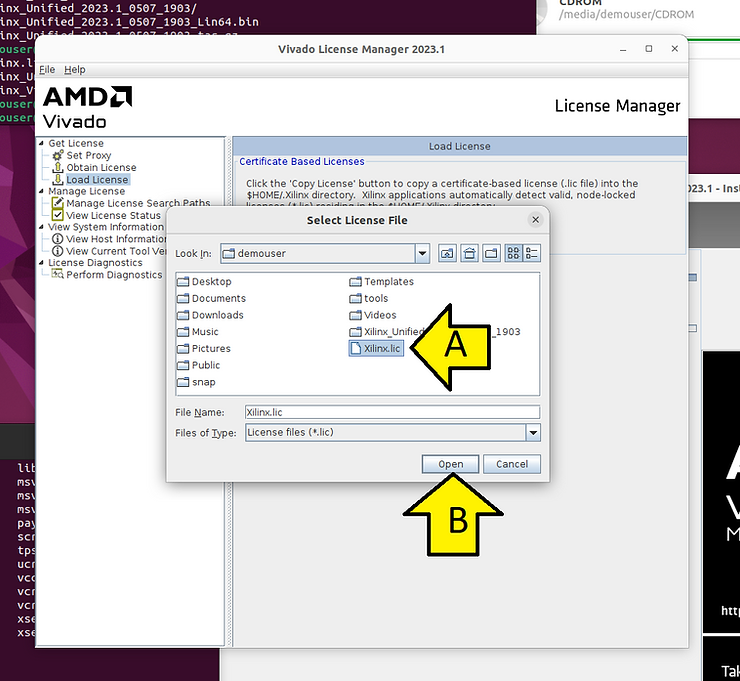Open the File menu

click(47, 70)
